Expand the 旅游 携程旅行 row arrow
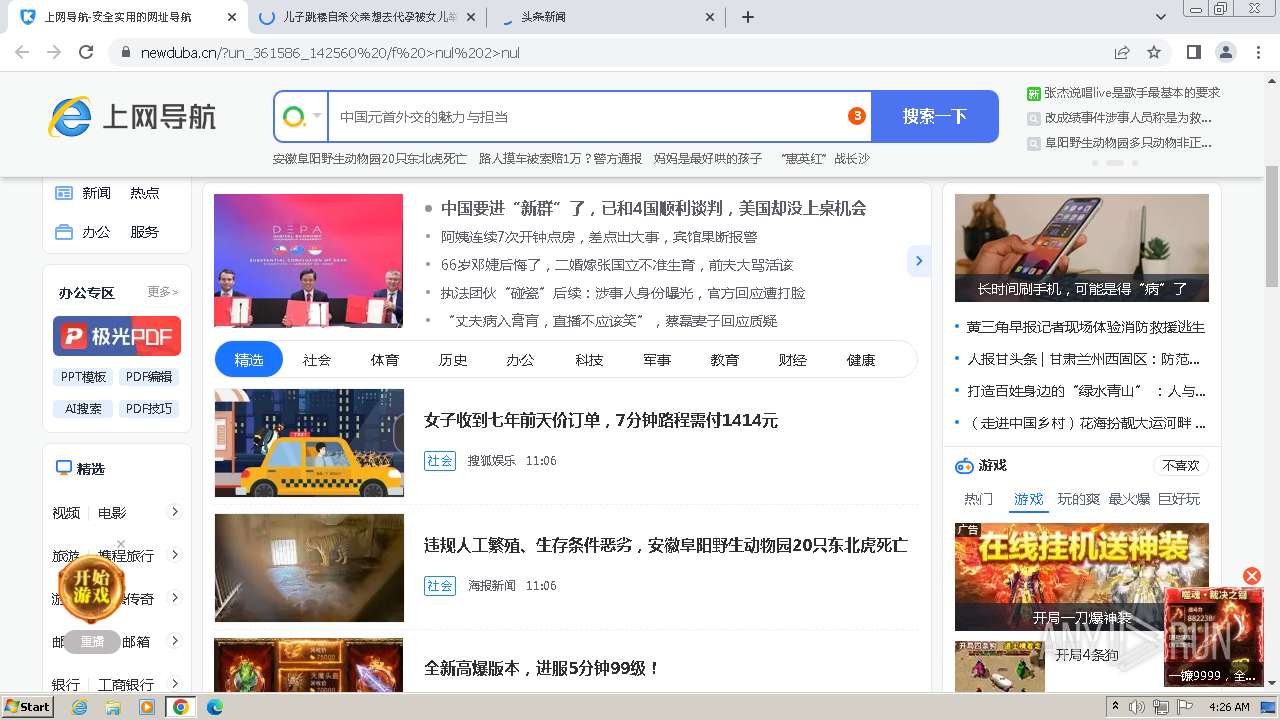Image resolution: width=1280 pixels, height=720 pixels. coord(175,555)
